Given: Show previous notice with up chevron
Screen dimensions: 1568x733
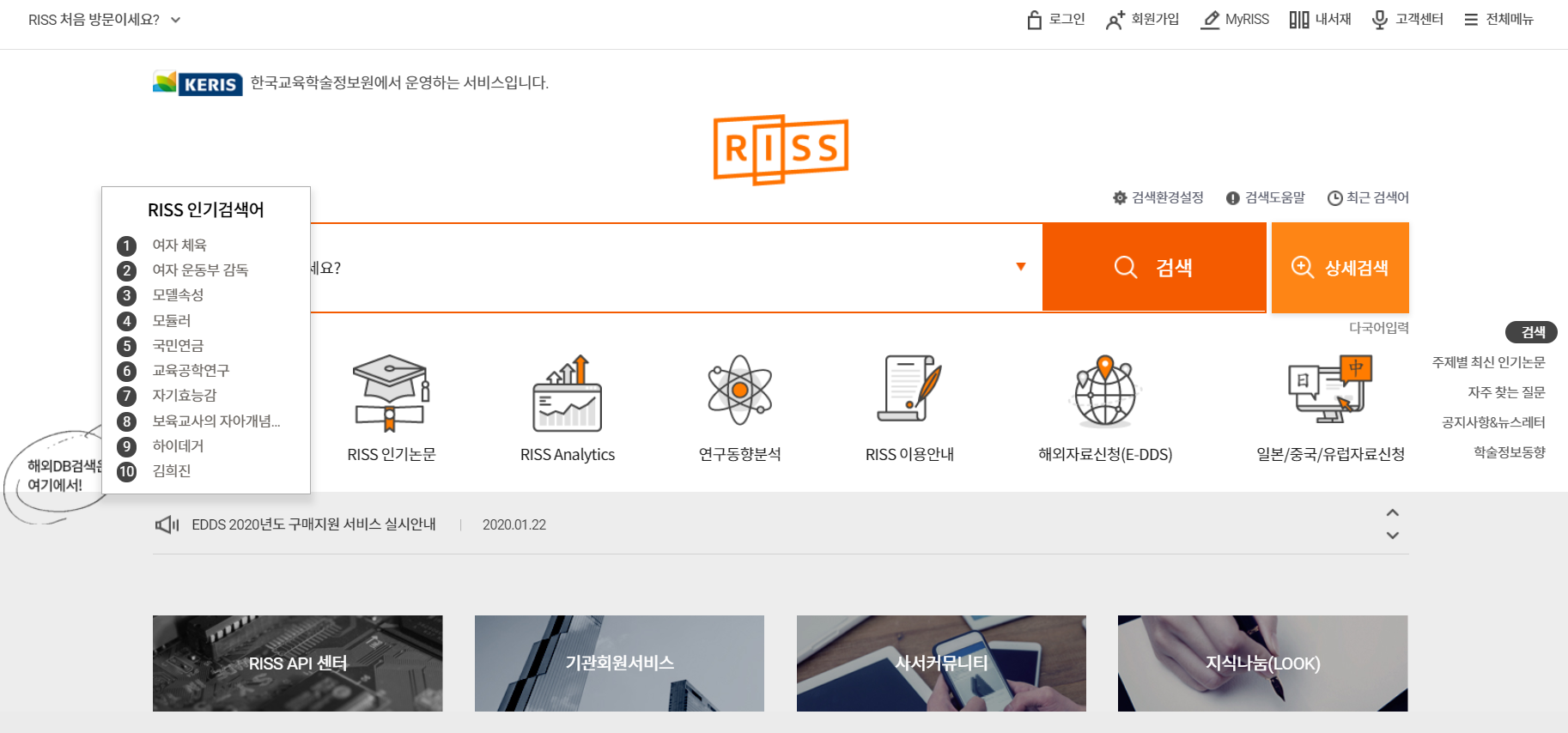Looking at the screenshot, I should [1393, 512].
